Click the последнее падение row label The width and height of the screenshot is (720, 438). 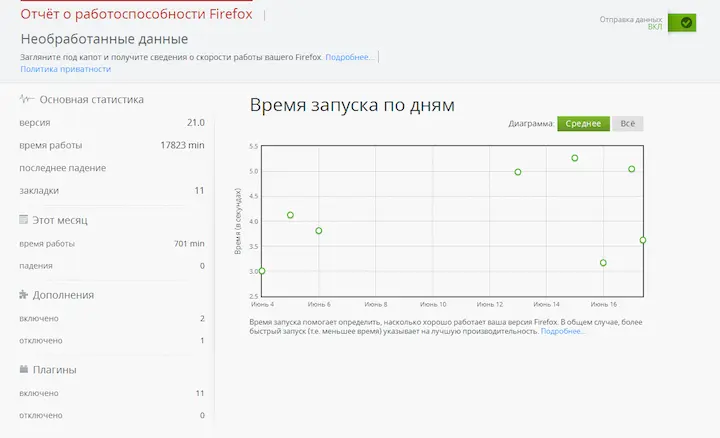[x=62, y=168]
